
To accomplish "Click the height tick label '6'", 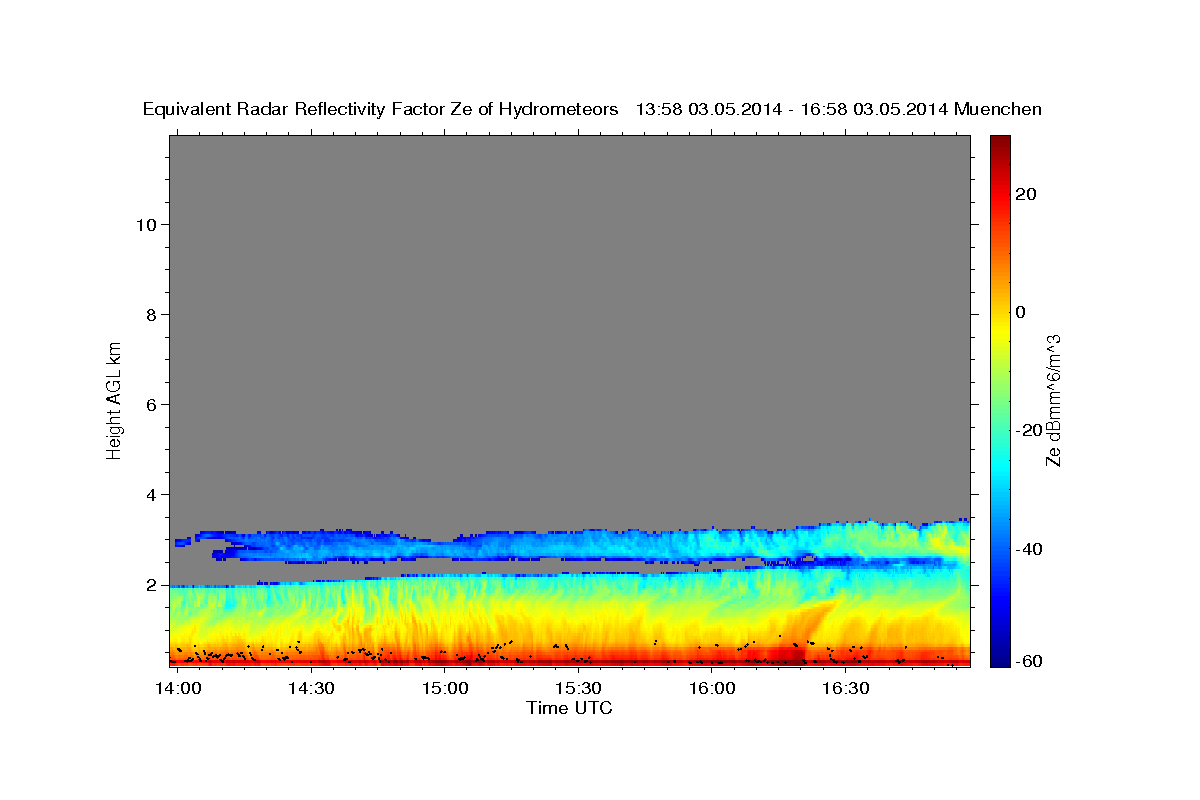I will 151,404.
